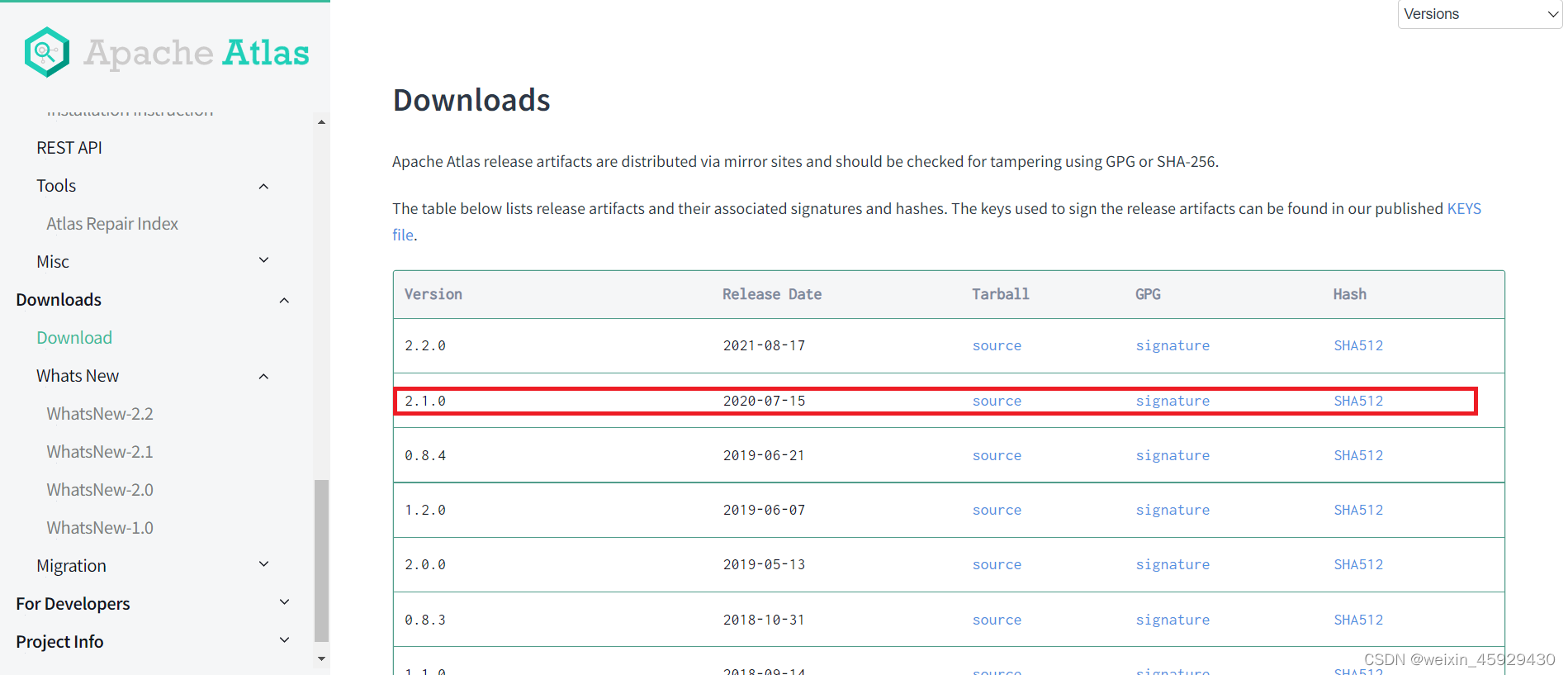Open SHA512 hash for version 2.2.0

click(x=1358, y=346)
